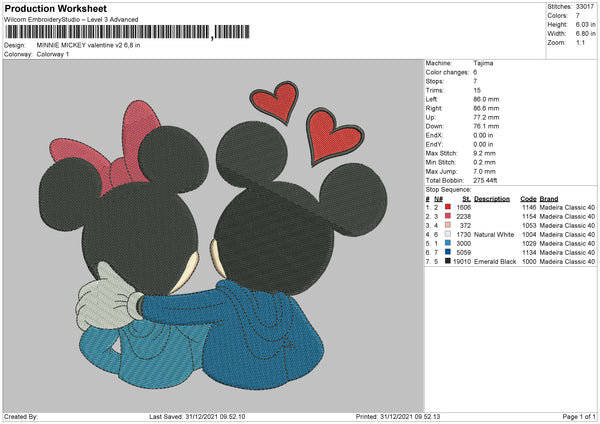The width and height of the screenshot is (600, 424).
Task: Click stitch count '372' in stop sequence
Action: (x=465, y=225)
